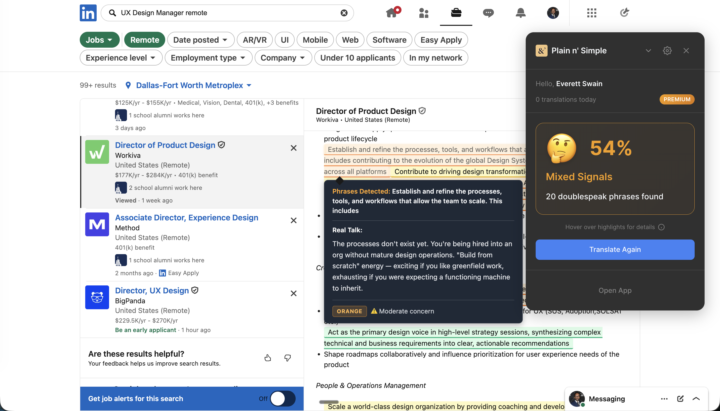This screenshot has height=411, width=720.
Task: Open Messaging chat bubble icon
Action: (488, 13)
